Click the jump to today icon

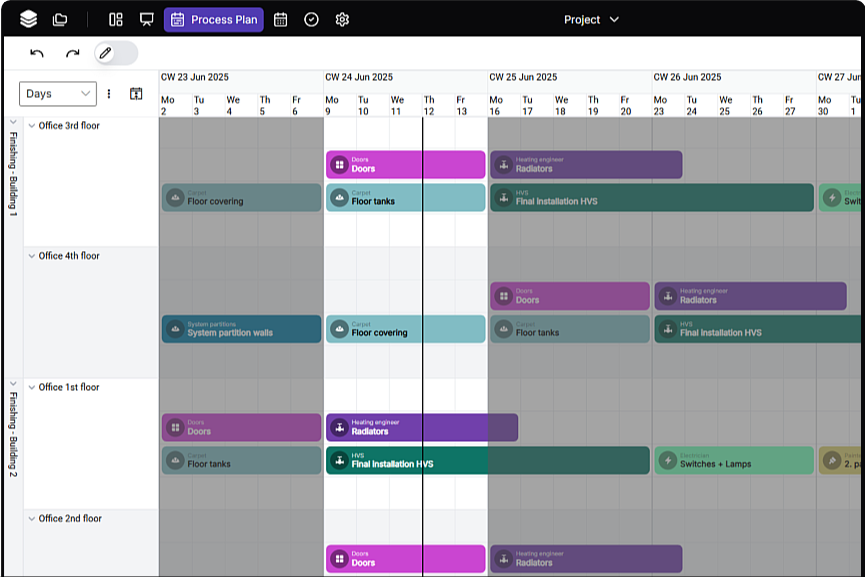coord(136,94)
